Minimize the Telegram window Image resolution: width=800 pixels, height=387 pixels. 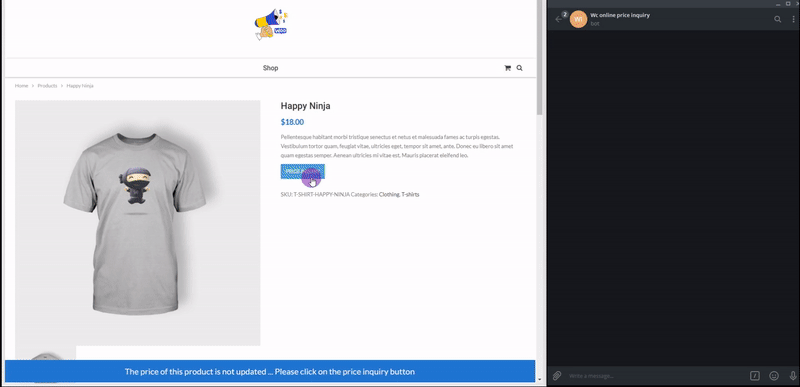point(779,4)
